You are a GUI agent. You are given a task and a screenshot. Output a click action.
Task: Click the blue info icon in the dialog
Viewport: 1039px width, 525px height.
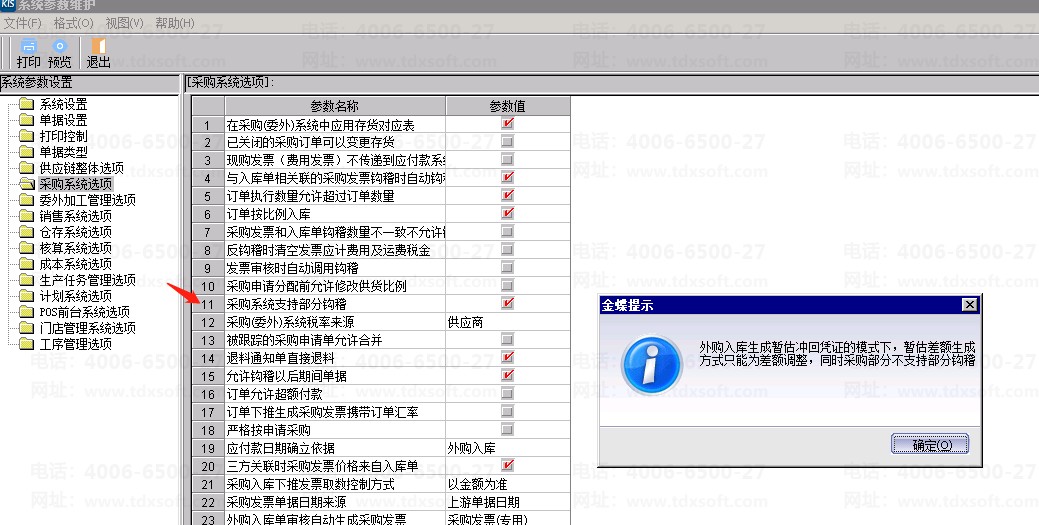(652, 364)
